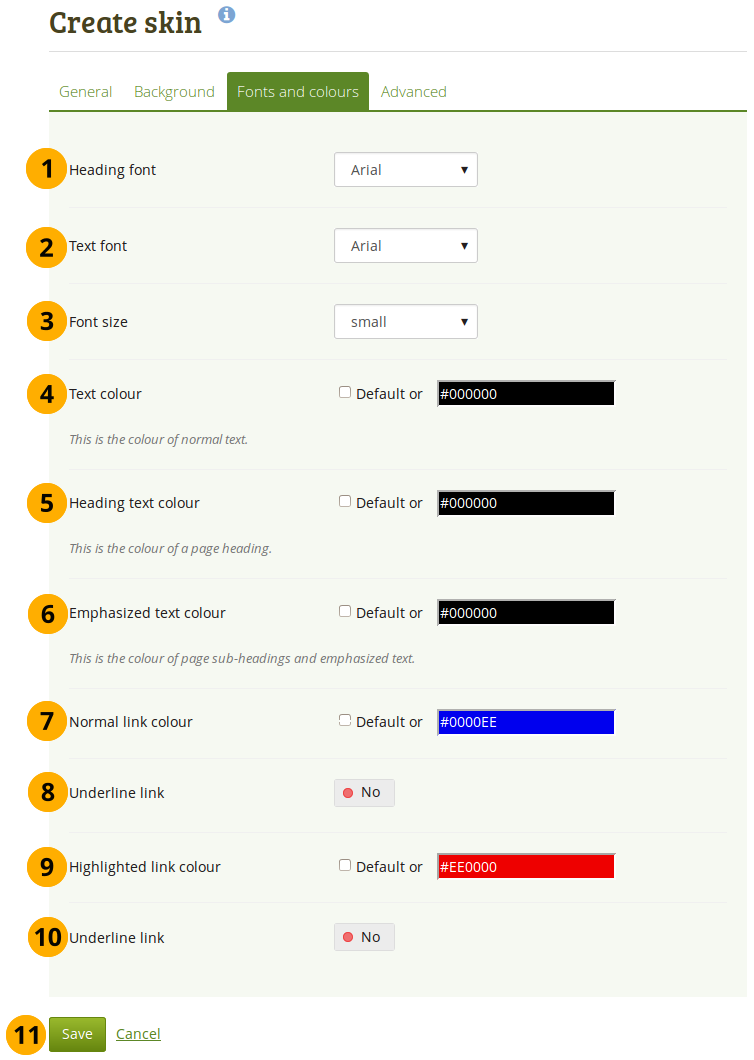This screenshot has height=1060, width=754.
Task: Select Default for Highlighted link colour
Action: pos(345,865)
